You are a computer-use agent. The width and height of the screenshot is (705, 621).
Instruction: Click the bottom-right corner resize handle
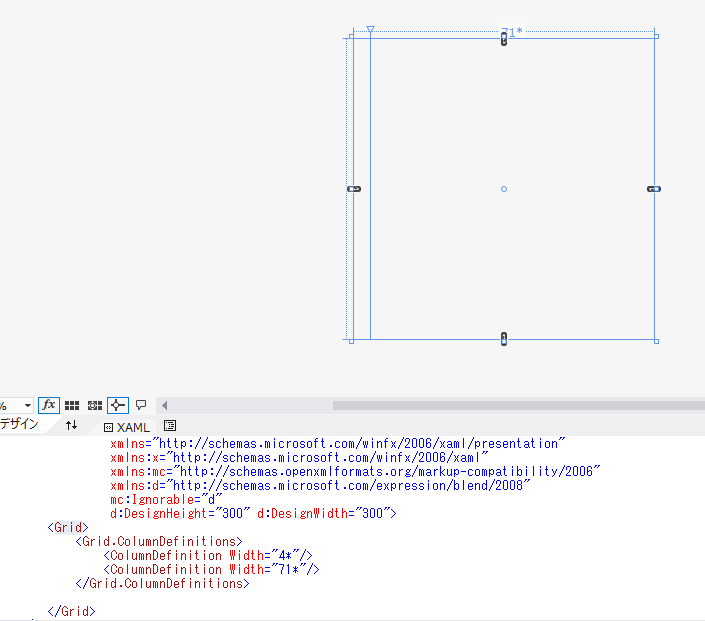coord(656,342)
